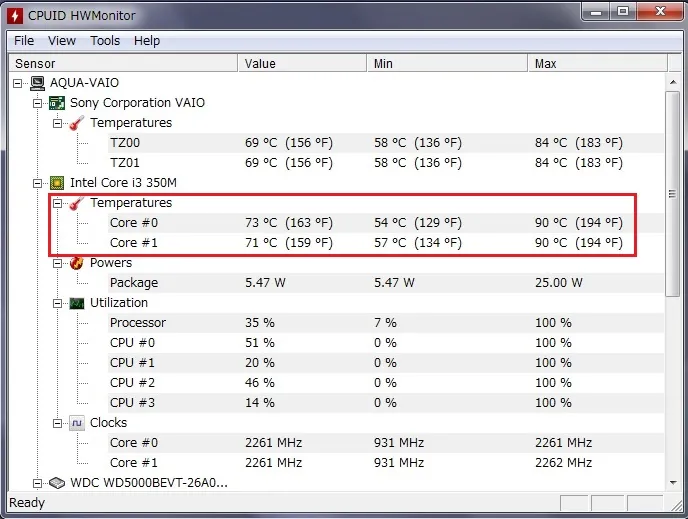Collapse the Utilization section
Screen dimensions: 688x519
click(x=58, y=303)
